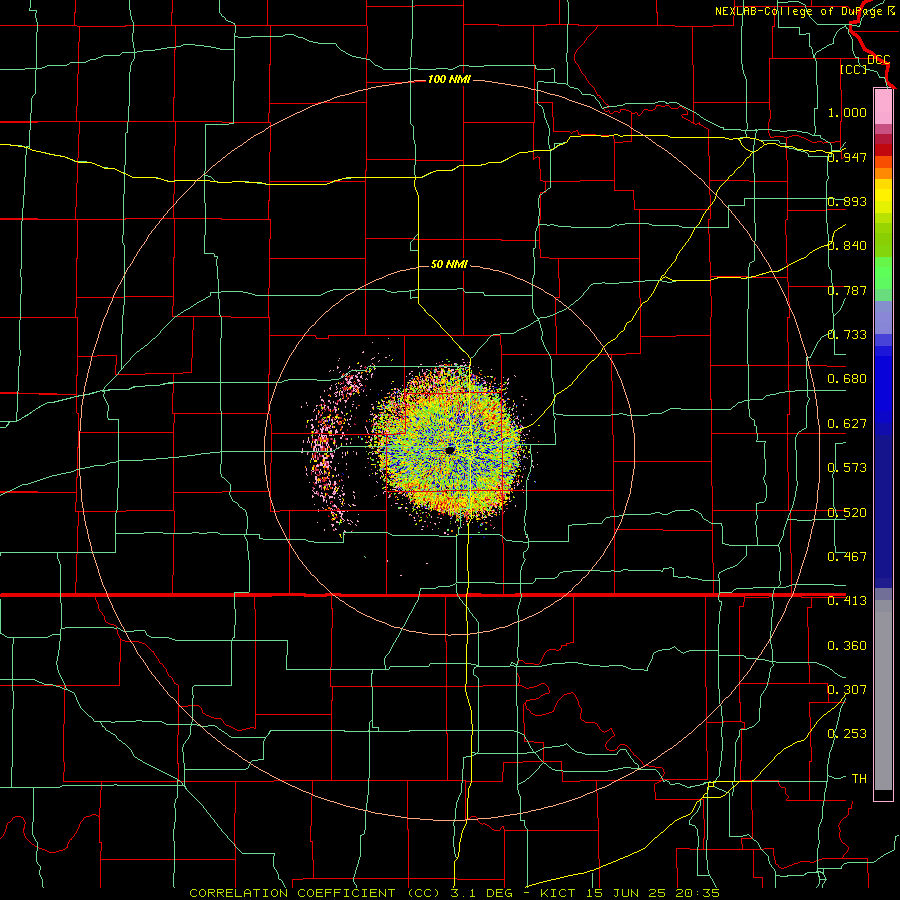Click the 1.000 legend value
Viewport: 900px width, 900px height.
pyautogui.click(x=847, y=112)
